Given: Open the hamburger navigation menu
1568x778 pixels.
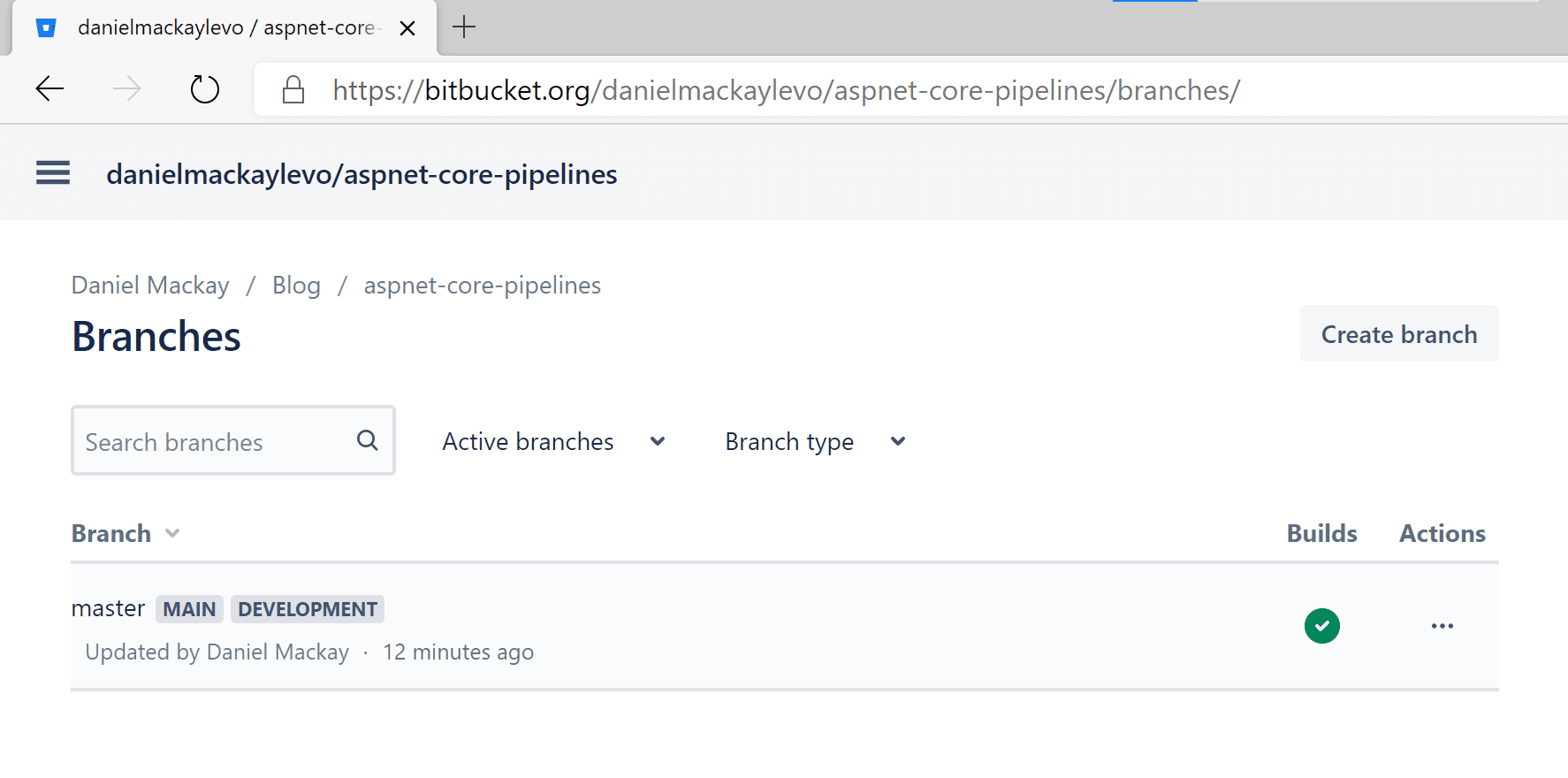Looking at the screenshot, I should 53,172.
